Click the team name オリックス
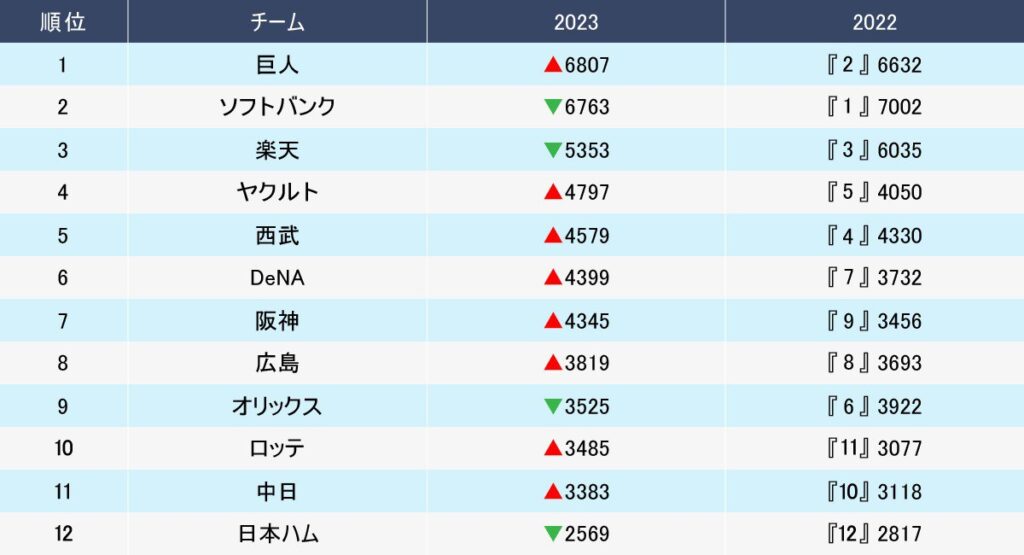This screenshot has width=1024, height=555. pos(277,406)
